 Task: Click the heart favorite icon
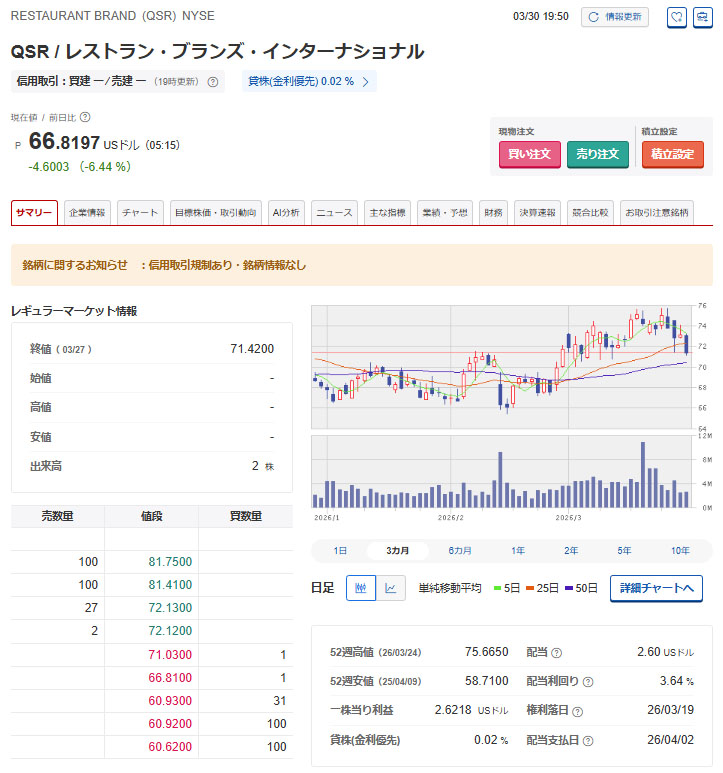click(677, 17)
